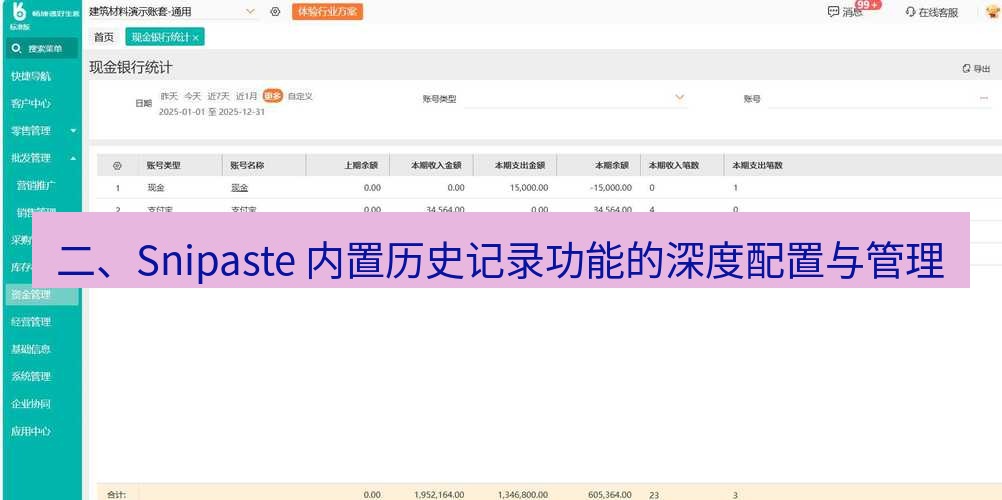
Task: Click the 本期收入笔数 column header
Action: [x=674, y=166]
